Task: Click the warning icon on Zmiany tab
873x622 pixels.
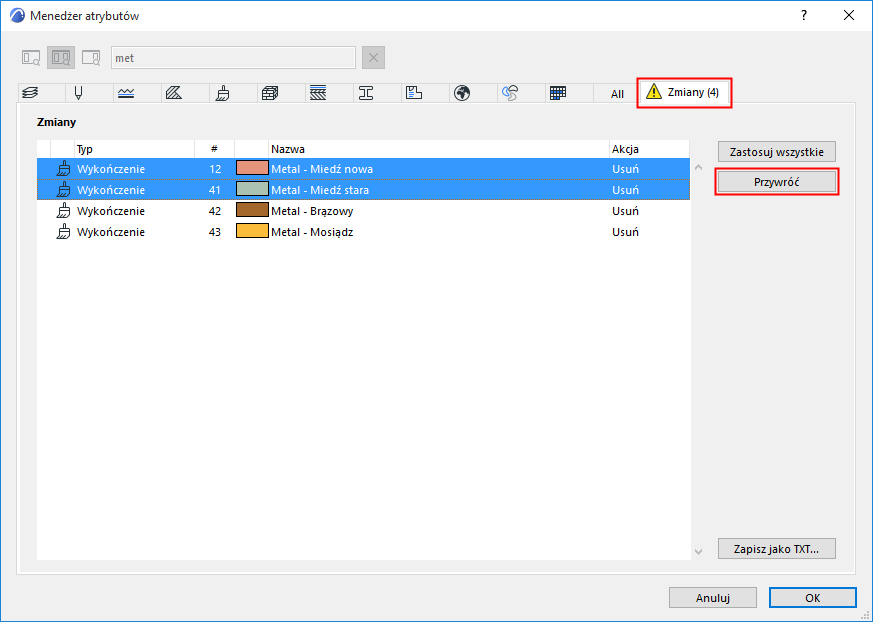Action: click(654, 92)
